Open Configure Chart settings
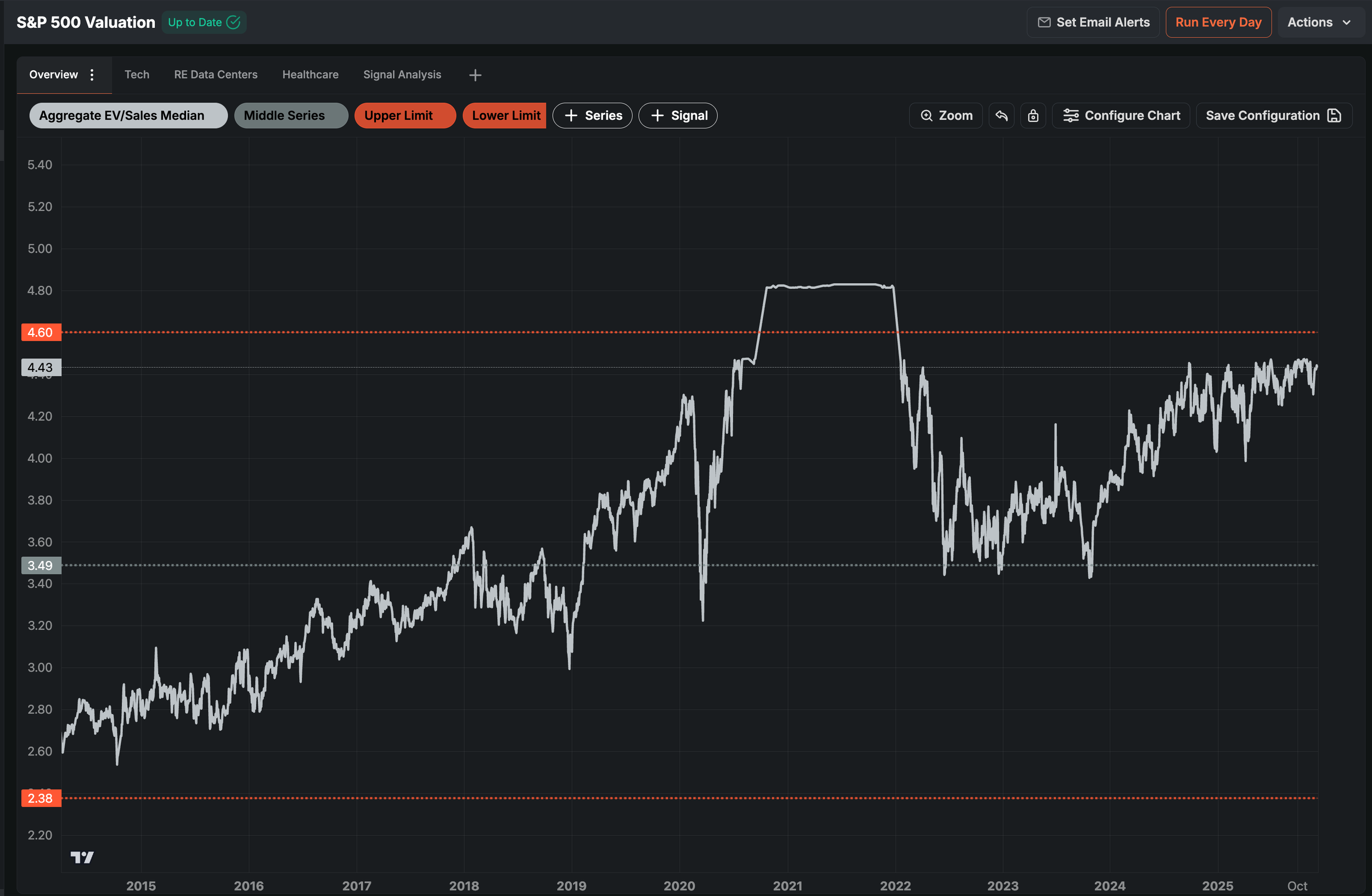The width and height of the screenshot is (1372, 896). (x=1121, y=115)
